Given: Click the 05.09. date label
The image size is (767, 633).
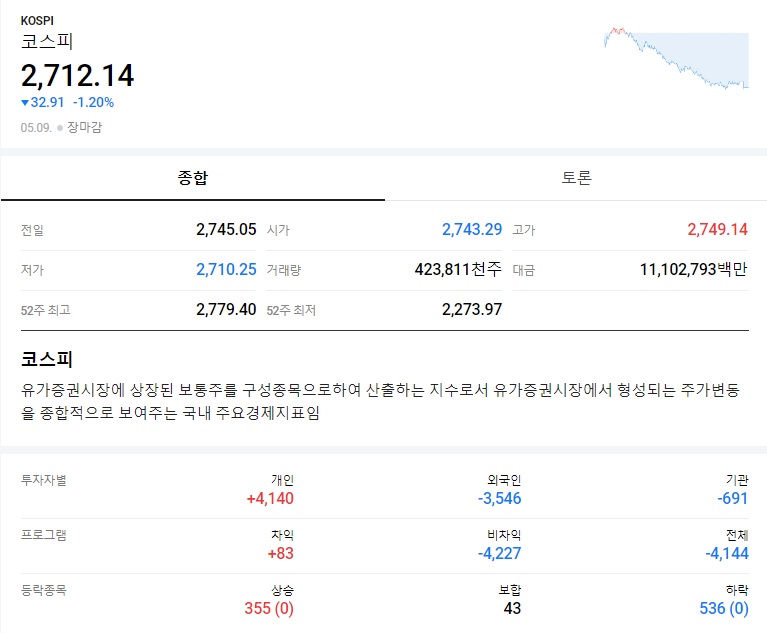Looking at the screenshot, I should point(36,128).
